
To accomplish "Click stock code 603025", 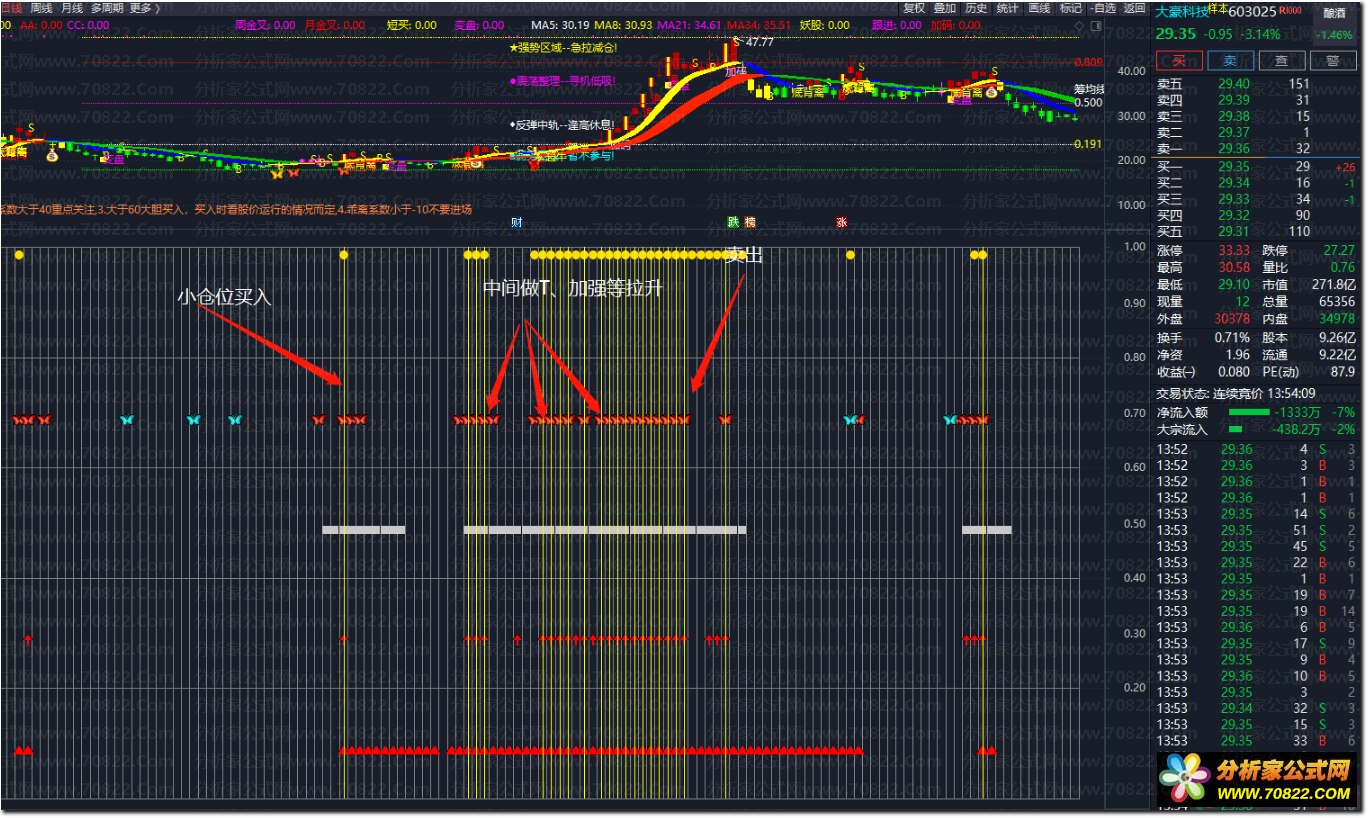I will (x=1252, y=12).
